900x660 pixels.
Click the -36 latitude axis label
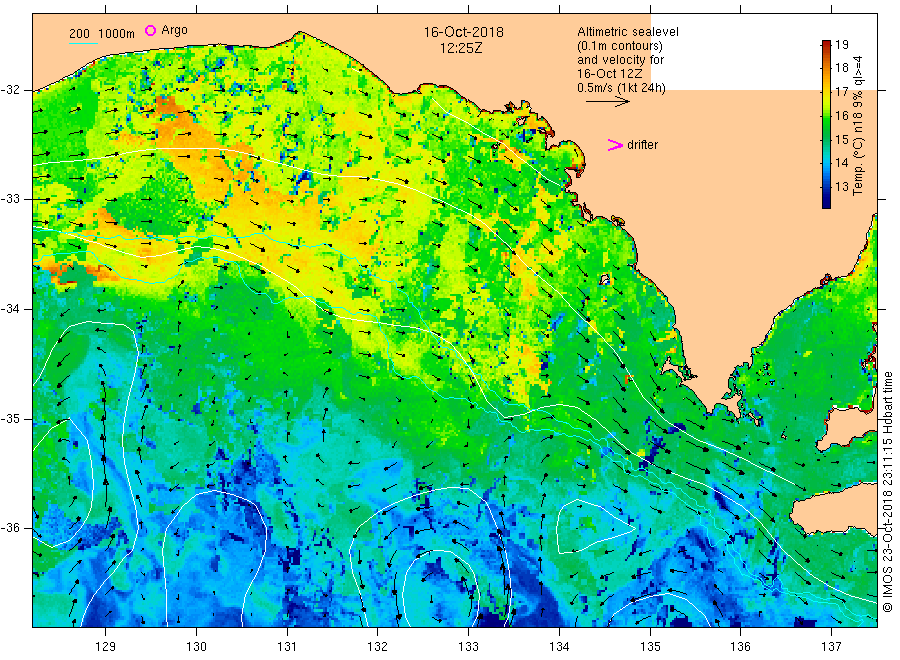(x=10, y=528)
